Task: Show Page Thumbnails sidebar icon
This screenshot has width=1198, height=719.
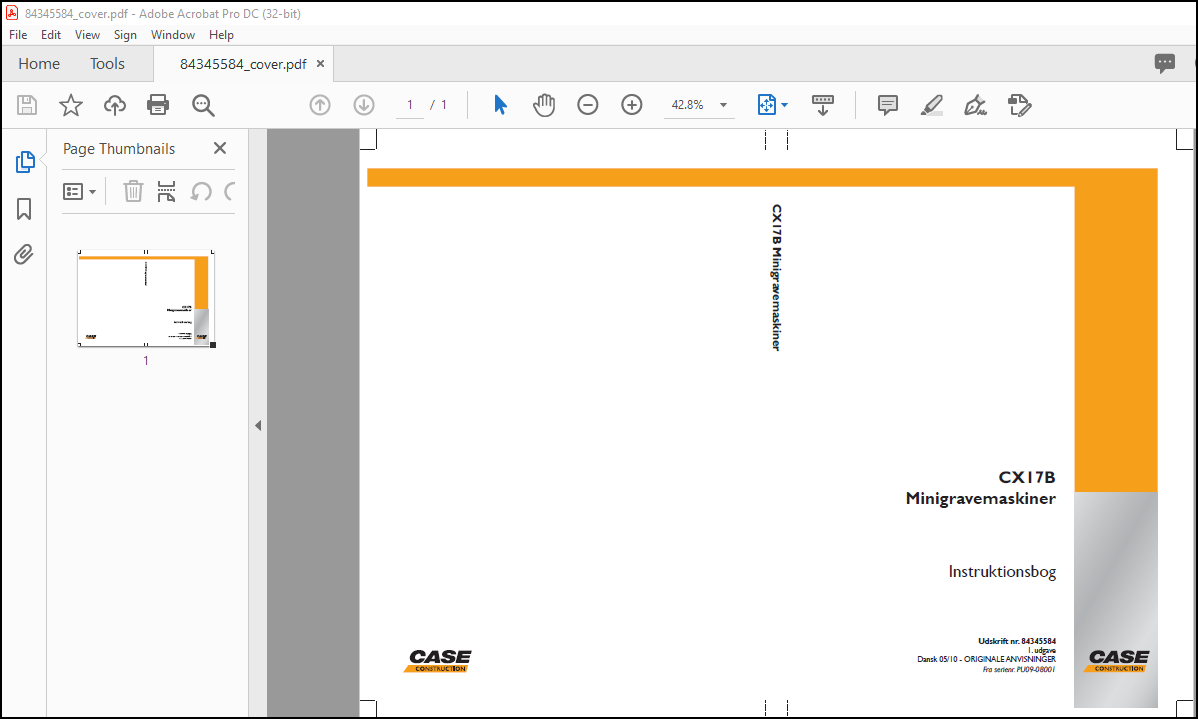Action: coord(24,162)
